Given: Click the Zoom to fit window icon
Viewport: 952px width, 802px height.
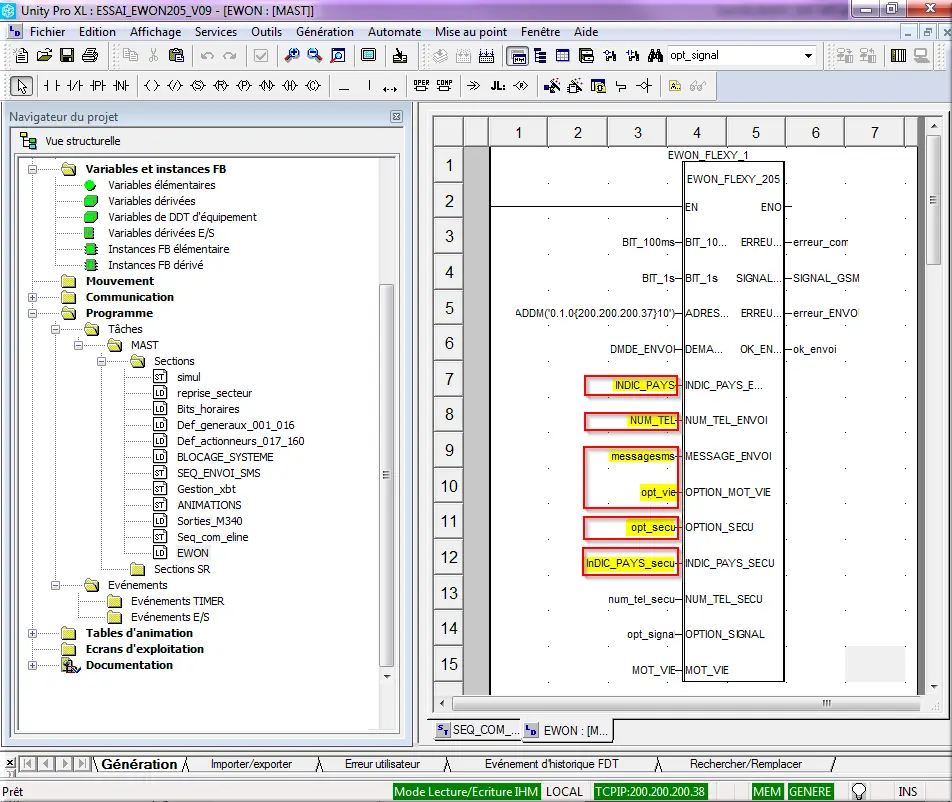Looking at the screenshot, I should tap(338, 56).
